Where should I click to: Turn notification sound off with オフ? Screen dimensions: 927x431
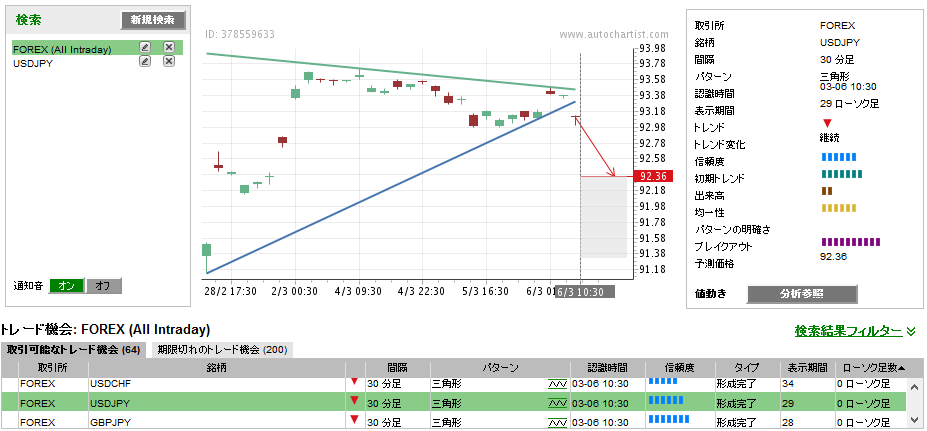[x=103, y=286]
